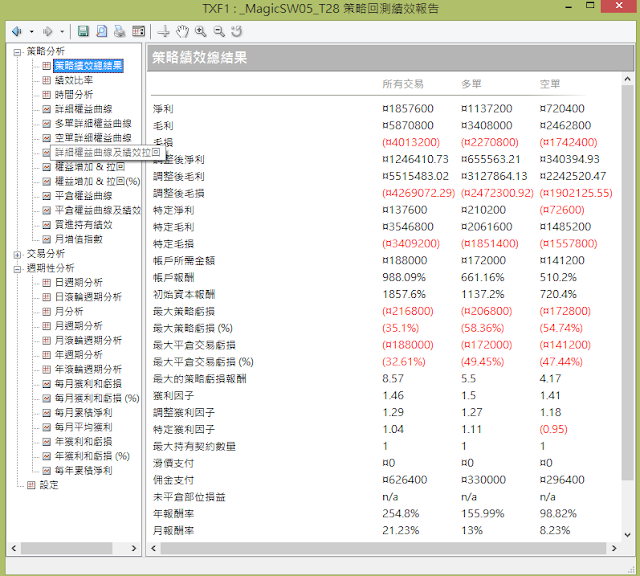The width and height of the screenshot is (640, 576).
Task: Open 月分析 table item
Action: (69, 311)
